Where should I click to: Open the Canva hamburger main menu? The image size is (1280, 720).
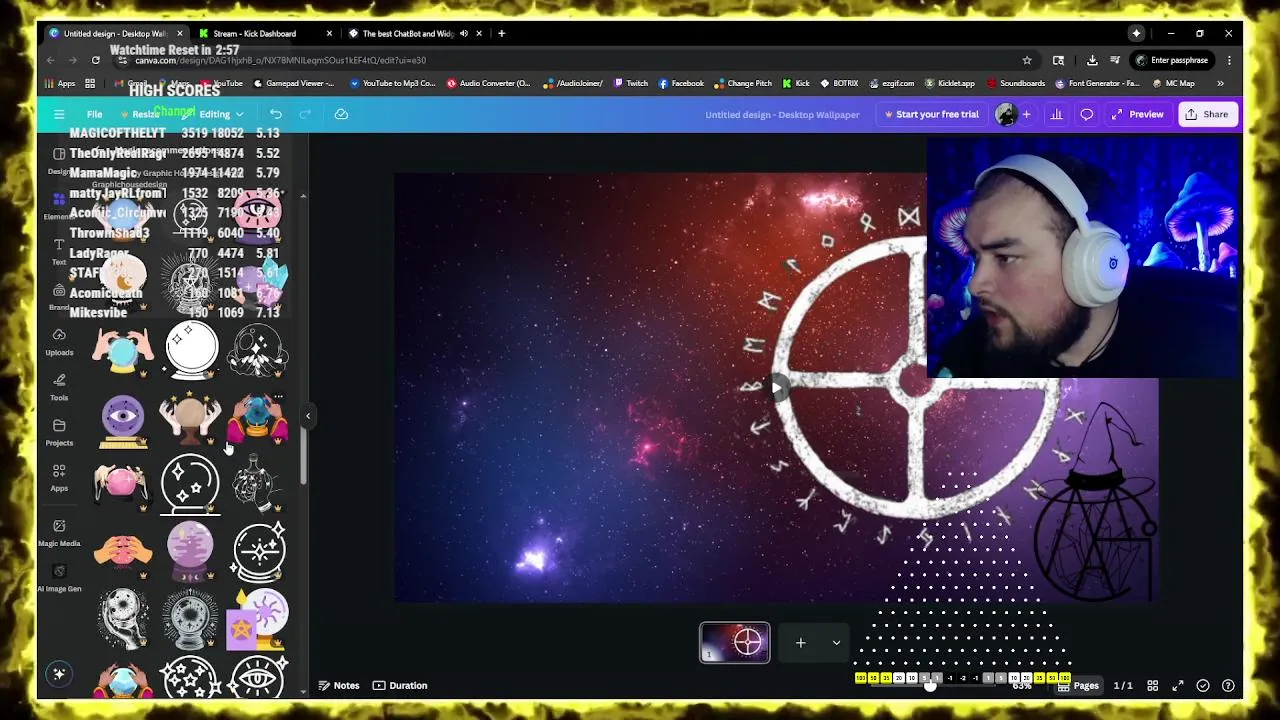click(x=59, y=114)
